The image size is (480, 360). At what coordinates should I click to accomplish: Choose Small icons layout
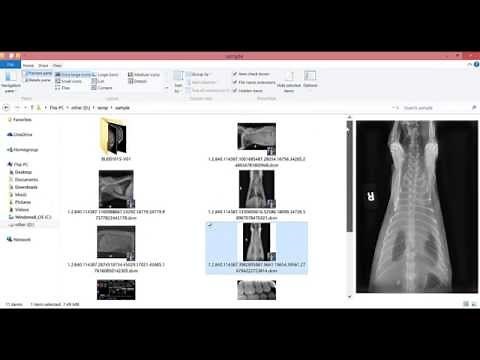tap(69, 81)
